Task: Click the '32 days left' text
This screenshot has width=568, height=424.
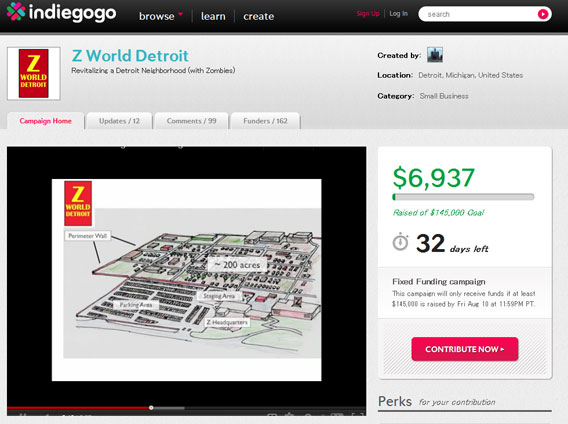Action: pos(452,244)
